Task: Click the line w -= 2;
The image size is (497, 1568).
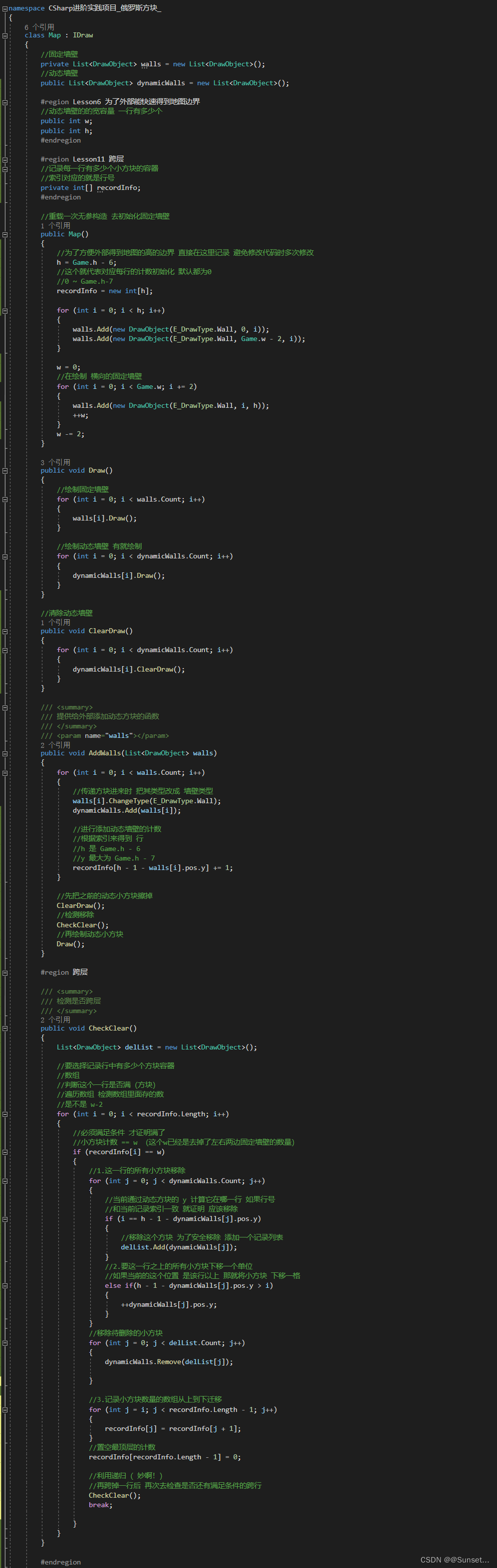Action: (71, 435)
